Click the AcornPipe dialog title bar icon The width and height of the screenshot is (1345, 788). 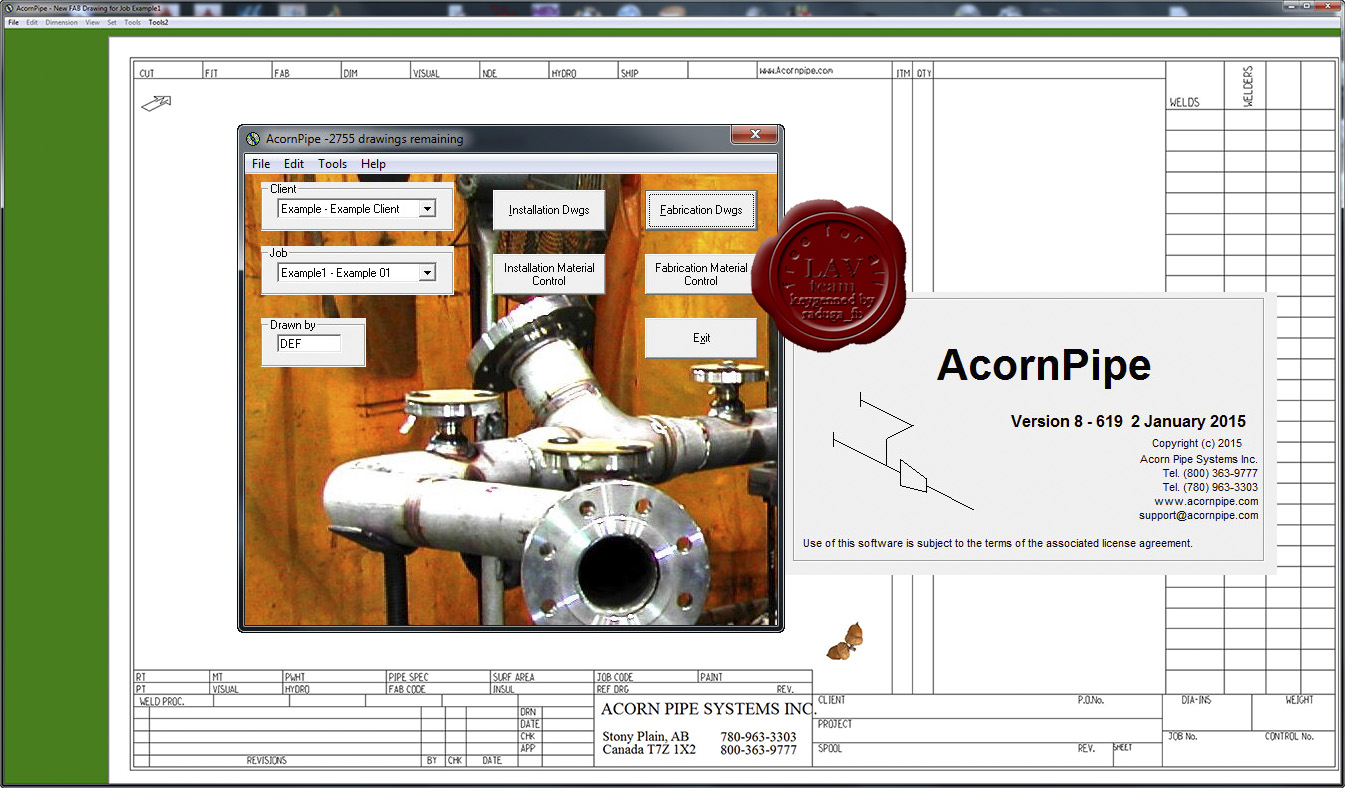[x=253, y=139]
